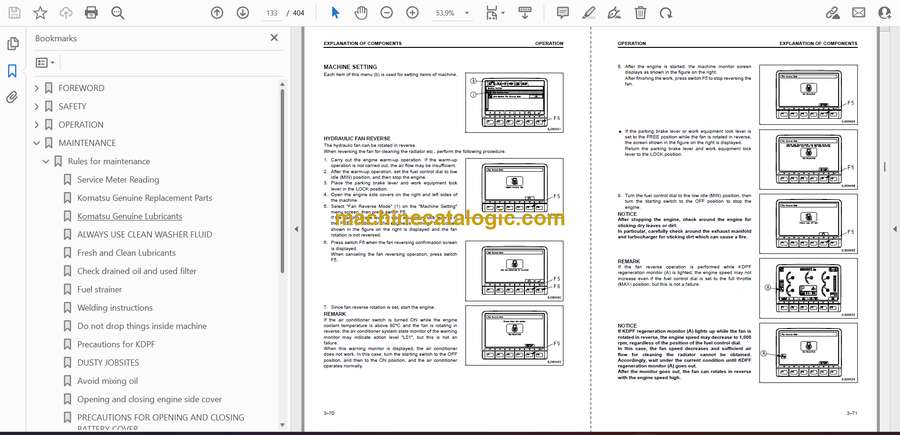Screen dimensions: 900x435
Task: Jump to the OPERATION bookmark
Action: [81, 125]
